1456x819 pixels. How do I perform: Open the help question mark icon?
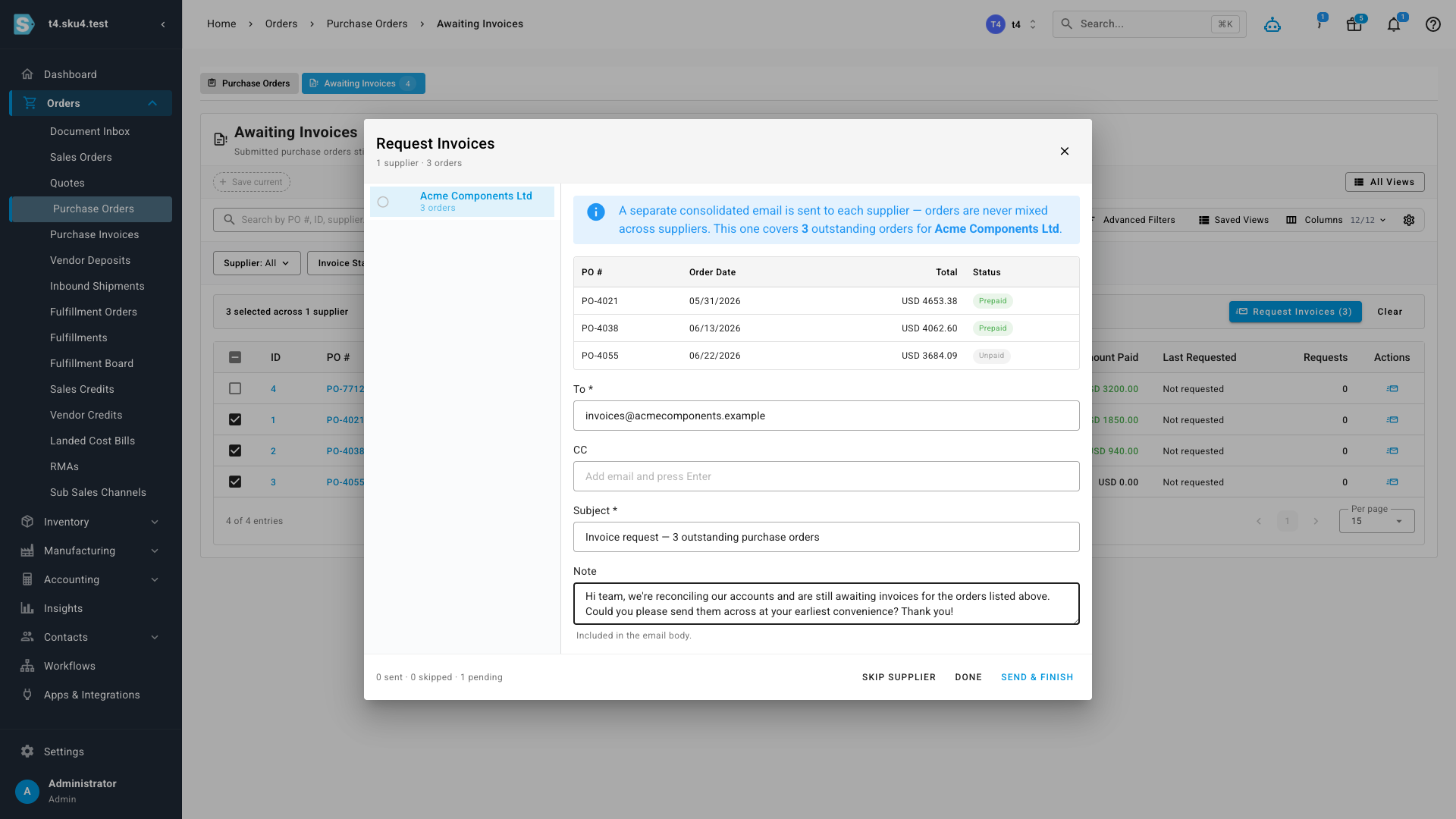pos(1433,24)
